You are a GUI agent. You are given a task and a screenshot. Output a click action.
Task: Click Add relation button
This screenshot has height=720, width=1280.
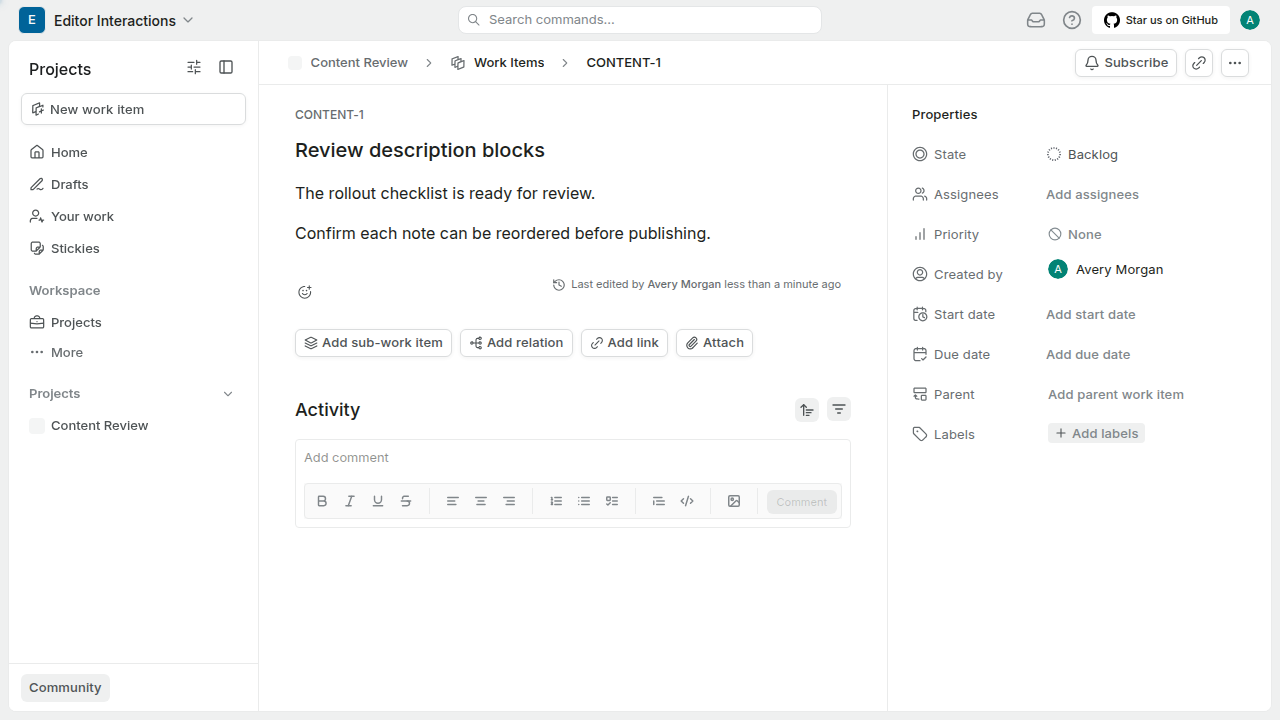click(x=516, y=343)
